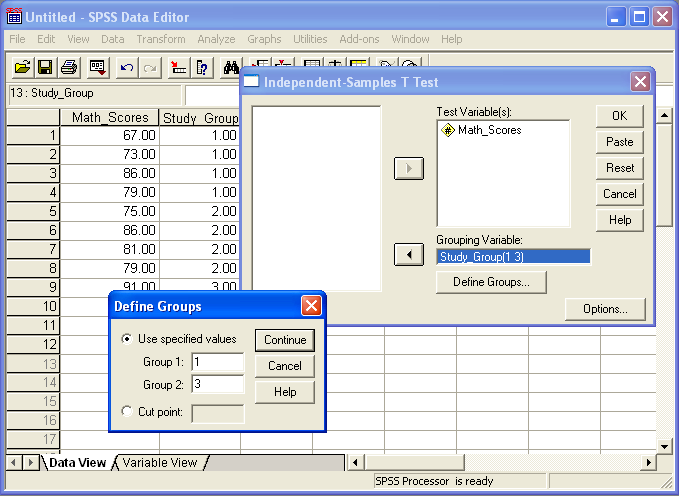
Task: Click OK in the T Test dialog
Action: (x=620, y=116)
